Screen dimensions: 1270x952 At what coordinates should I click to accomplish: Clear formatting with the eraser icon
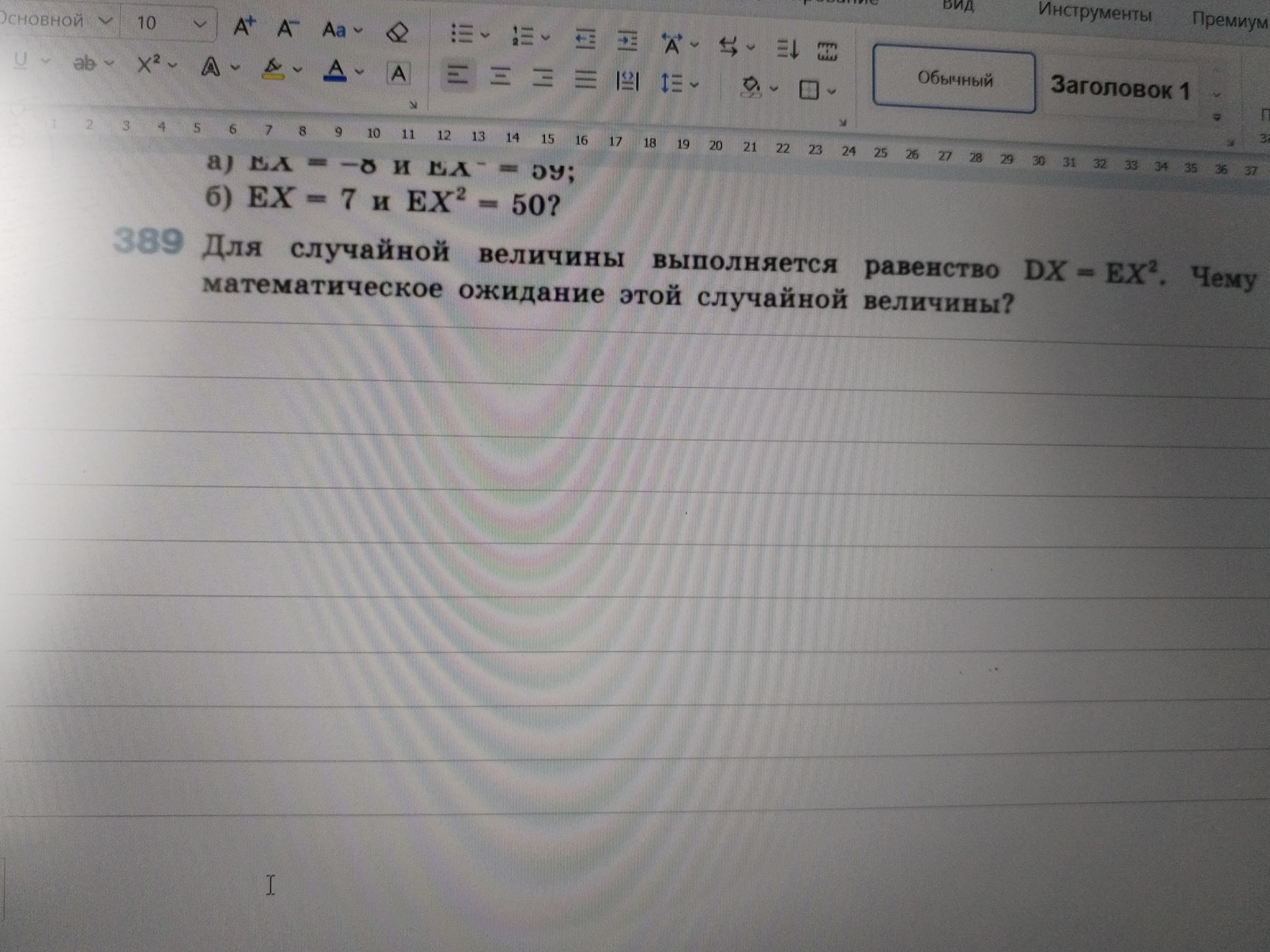coord(397,32)
